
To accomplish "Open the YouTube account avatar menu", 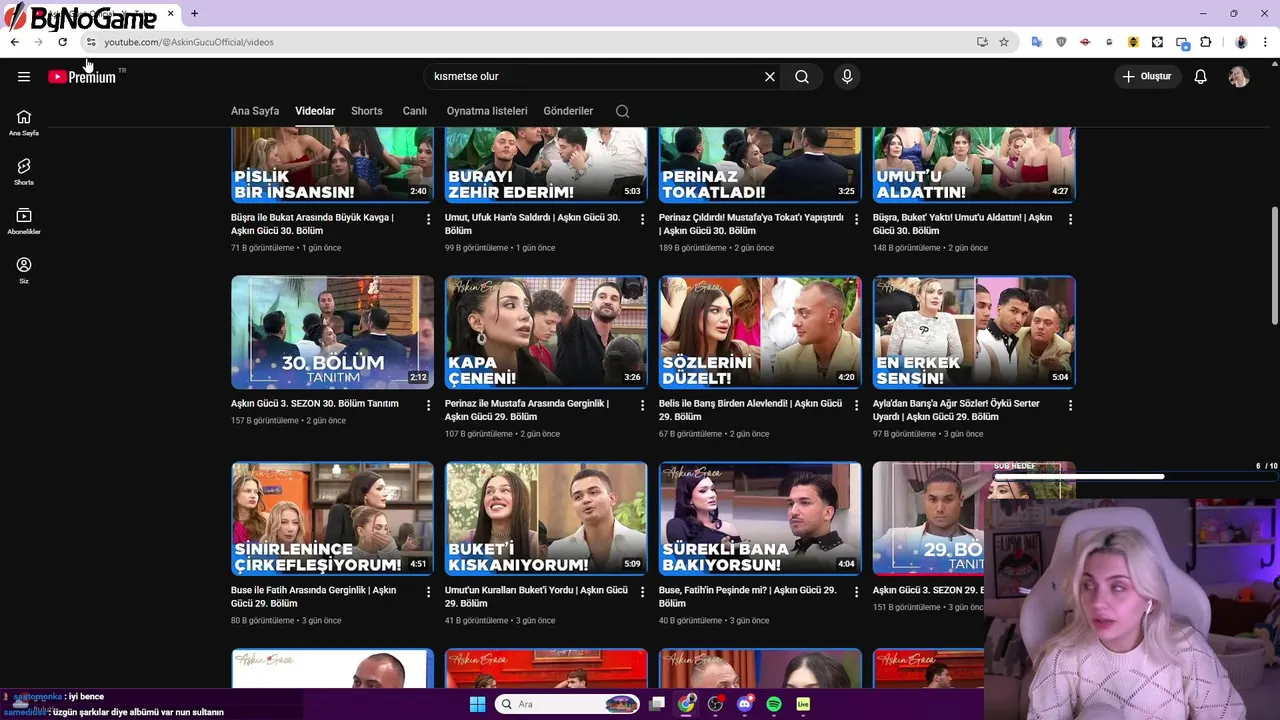I will (1239, 76).
